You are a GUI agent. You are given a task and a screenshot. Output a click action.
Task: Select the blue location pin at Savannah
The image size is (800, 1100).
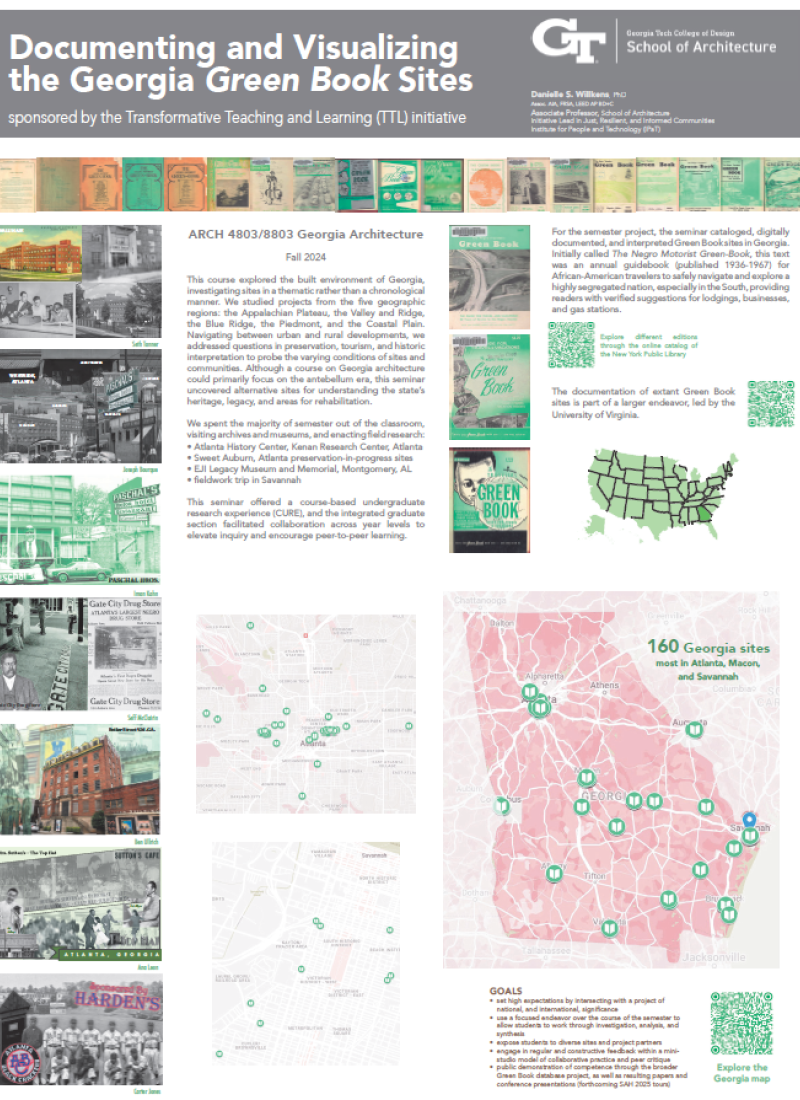tap(749, 820)
